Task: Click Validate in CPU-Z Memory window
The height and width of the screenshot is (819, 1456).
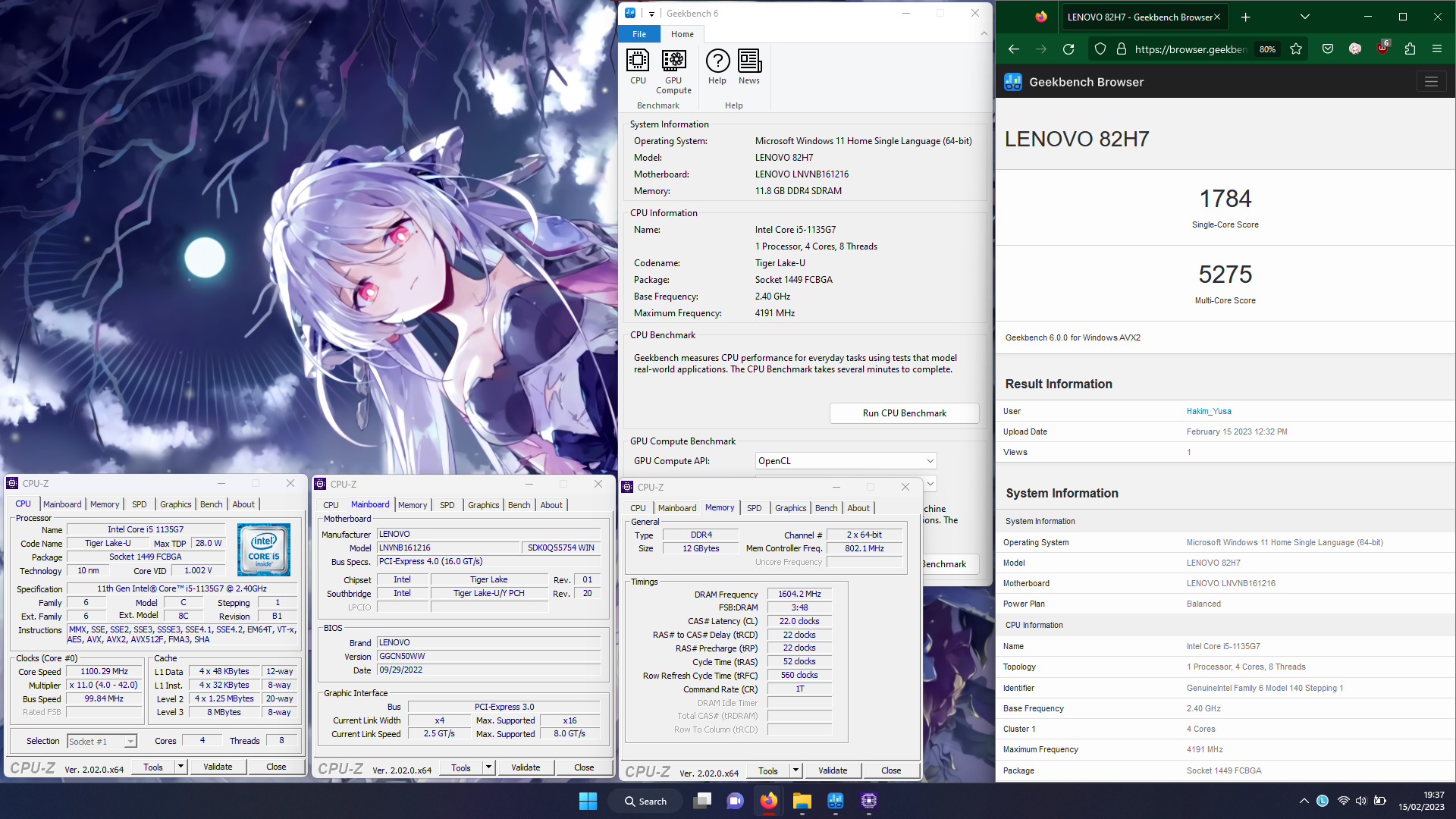Action: click(x=833, y=770)
